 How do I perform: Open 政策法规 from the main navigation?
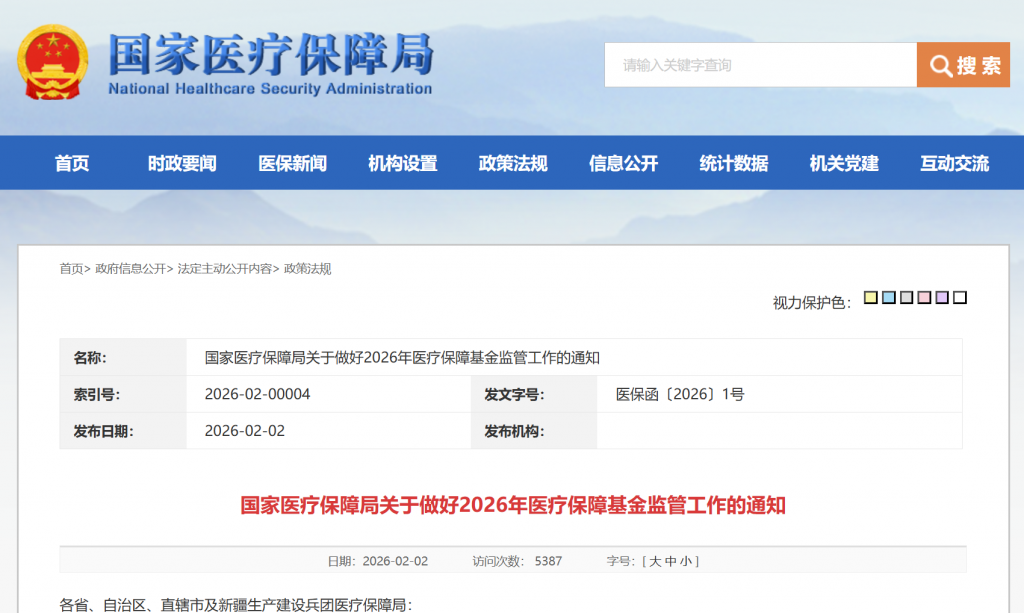coord(513,163)
